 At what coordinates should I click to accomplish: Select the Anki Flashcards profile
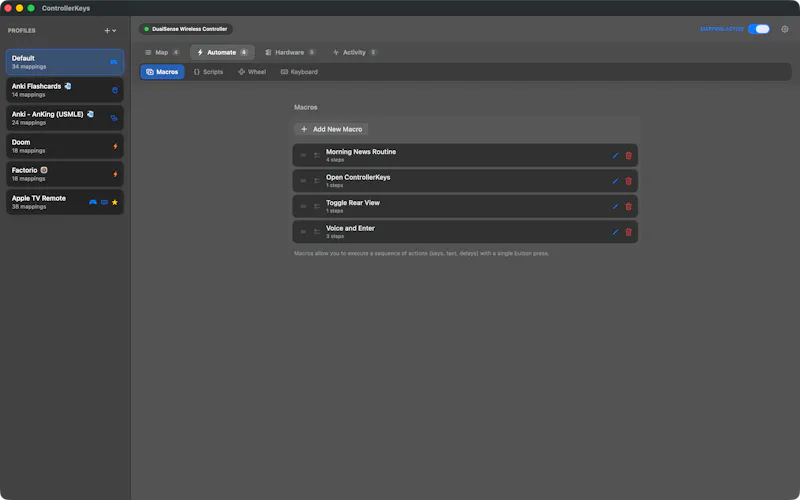pyautogui.click(x=65, y=90)
